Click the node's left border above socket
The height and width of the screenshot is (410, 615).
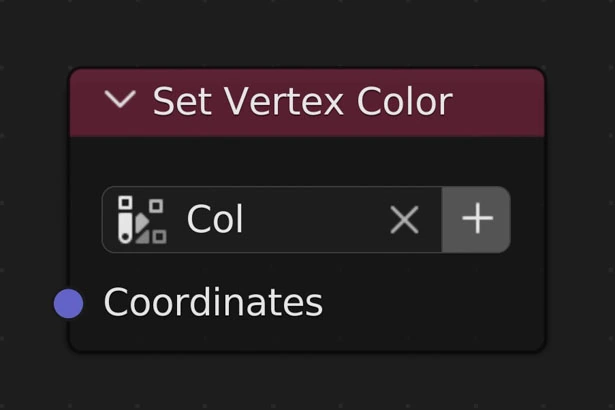(69, 200)
